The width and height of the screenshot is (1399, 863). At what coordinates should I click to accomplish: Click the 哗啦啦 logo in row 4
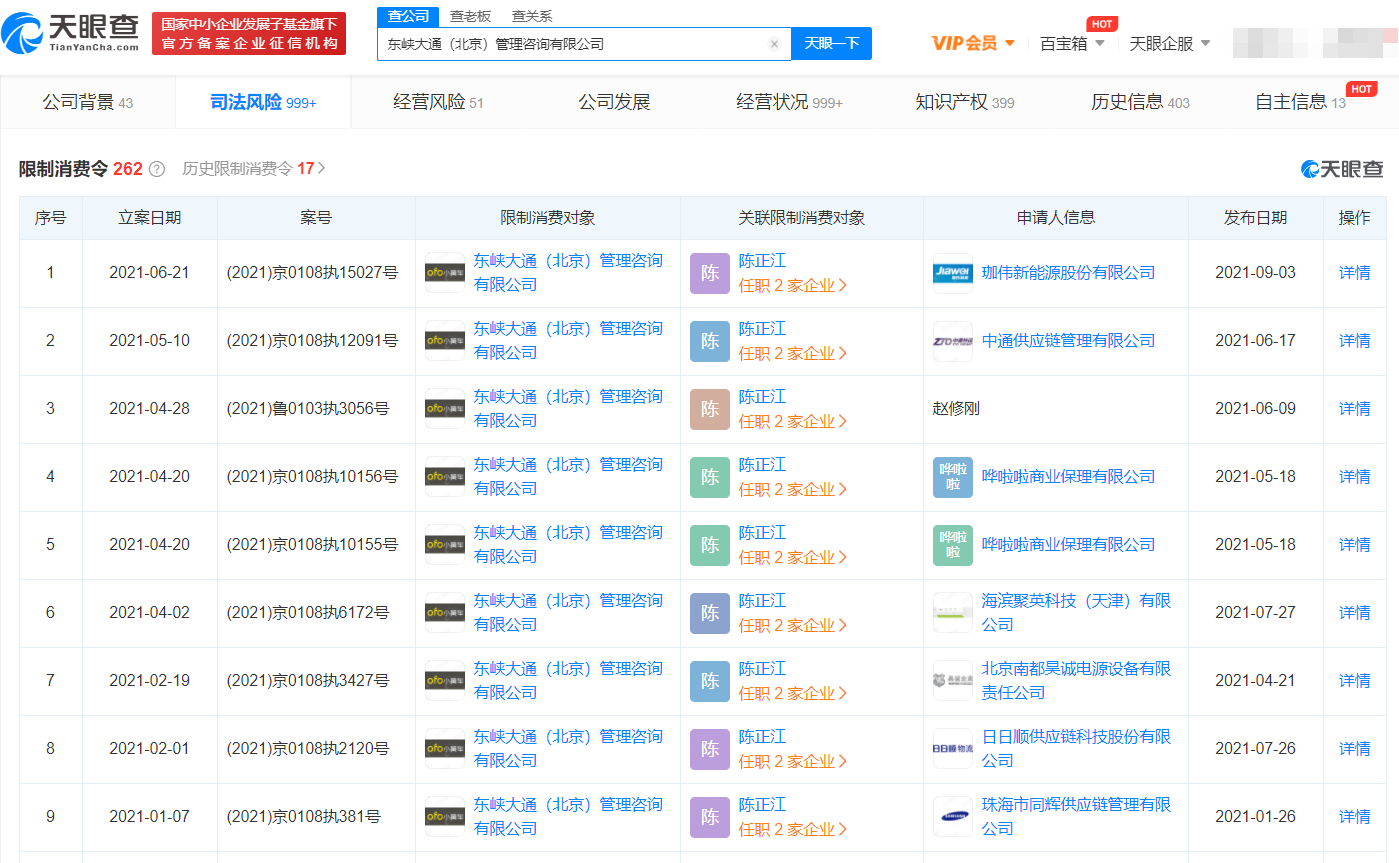click(x=953, y=477)
